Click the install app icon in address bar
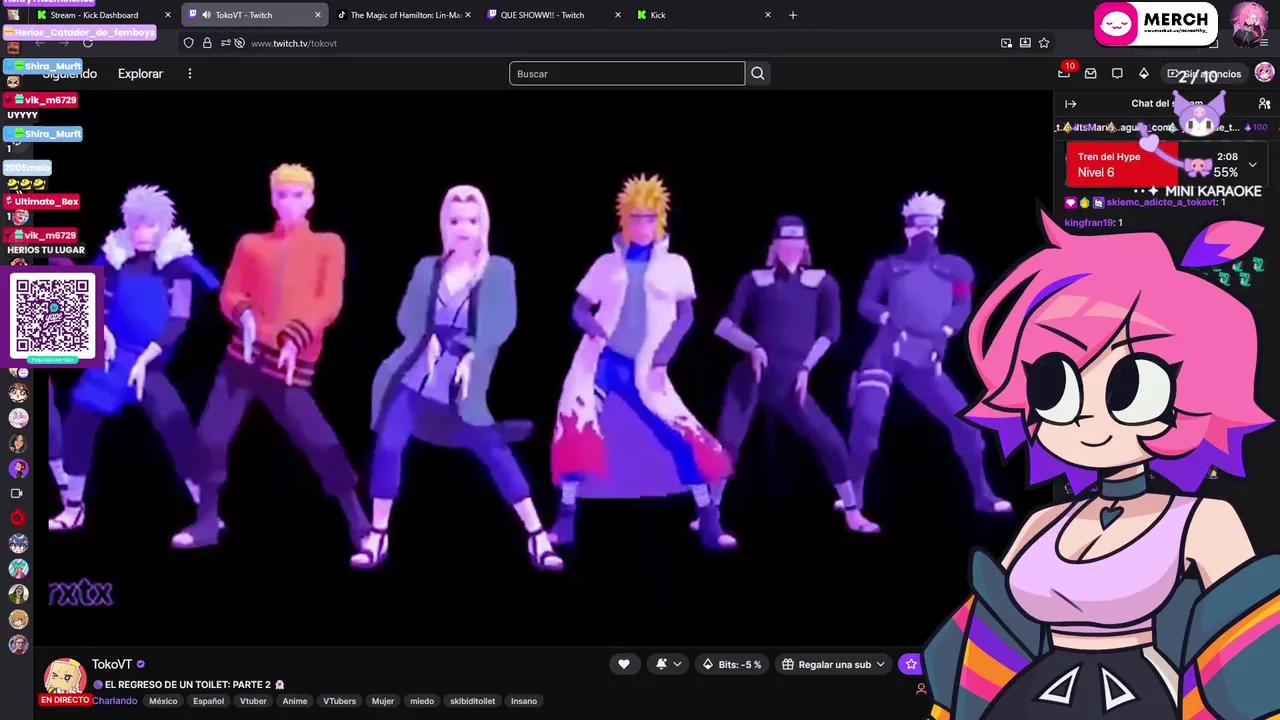This screenshot has width=1280, height=720. tap(1025, 43)
